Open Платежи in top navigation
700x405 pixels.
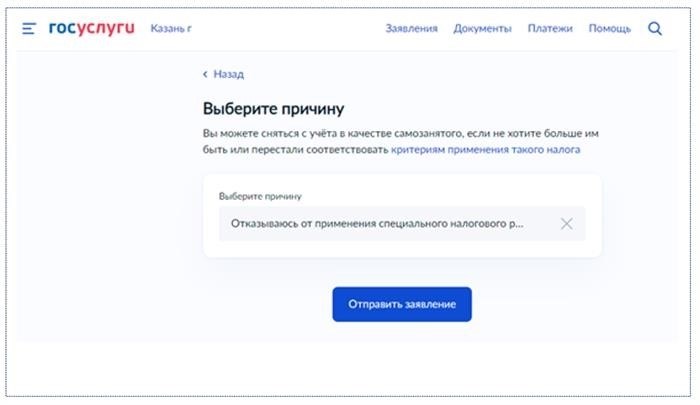coord(550,29)
